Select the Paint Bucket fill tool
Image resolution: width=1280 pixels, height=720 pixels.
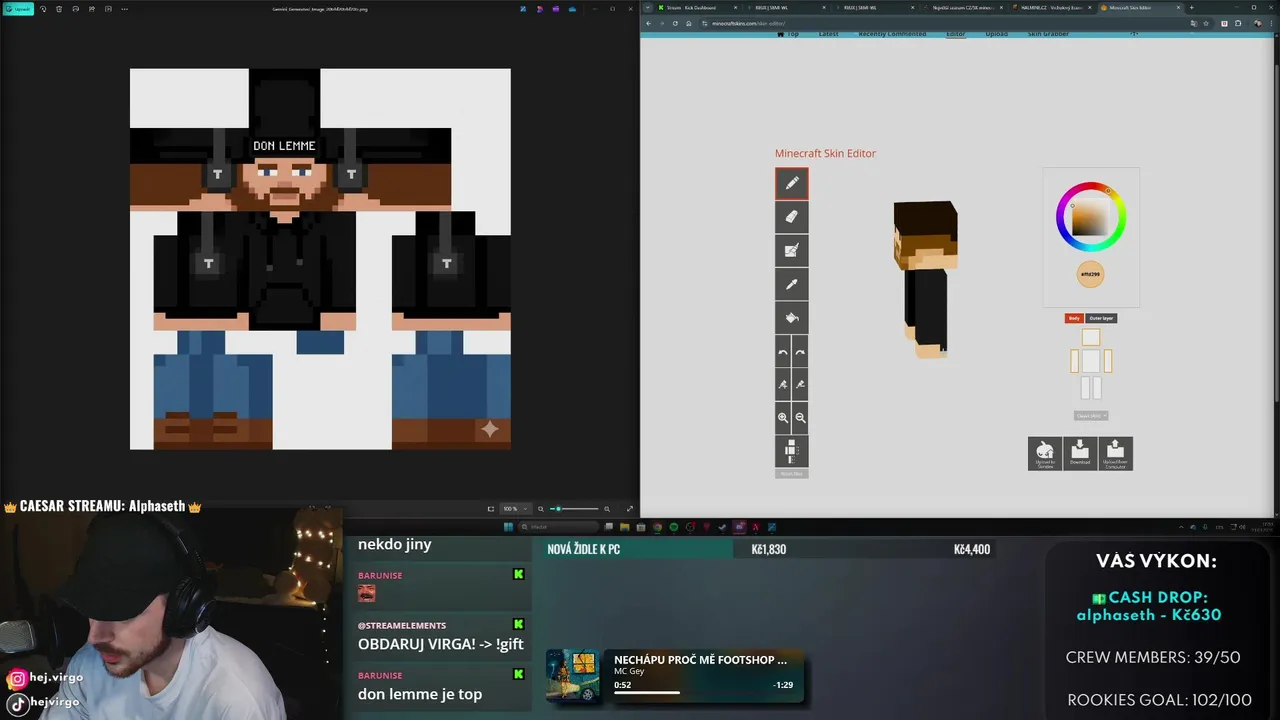tap(791, 318)
